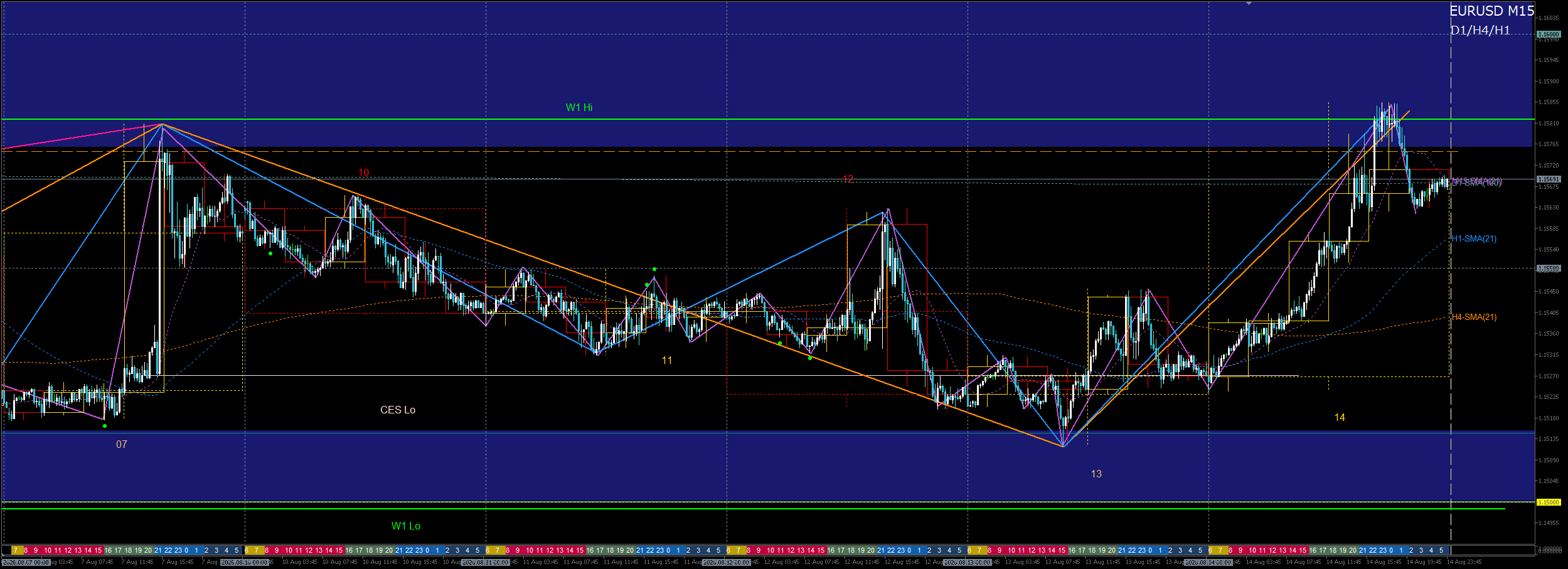Click price scale value 1.15450
This screenshot has height=569, width=1568.
point(1549,292)
